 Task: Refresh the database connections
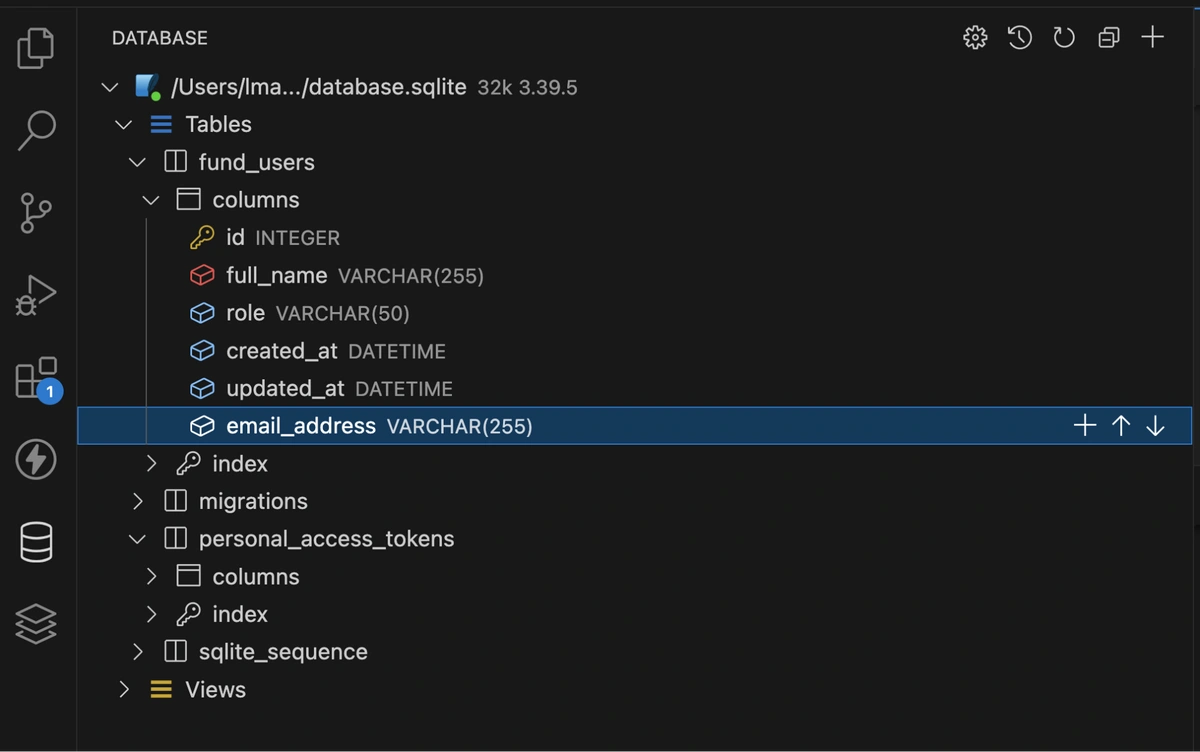pyautogui.click(x=1064, y=38)
